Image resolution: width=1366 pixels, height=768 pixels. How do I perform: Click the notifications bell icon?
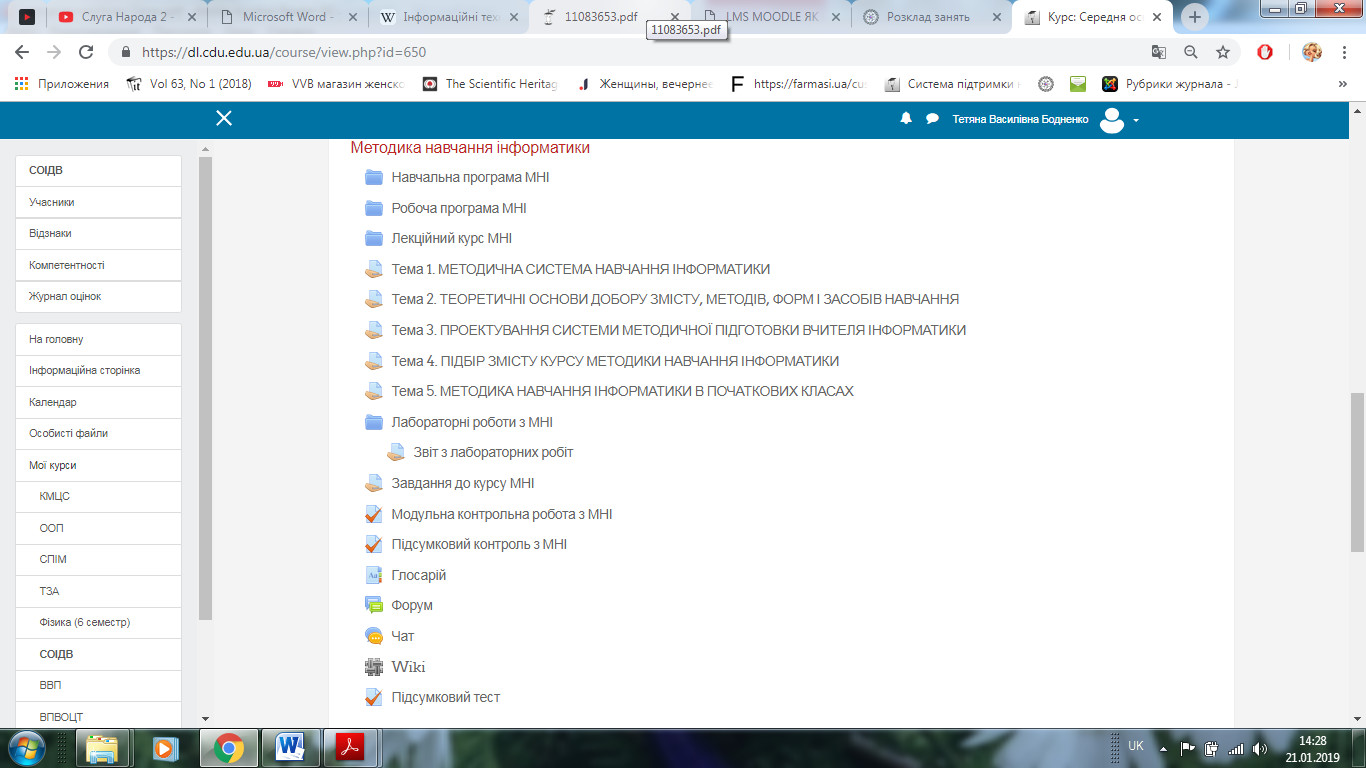point(906,118)
